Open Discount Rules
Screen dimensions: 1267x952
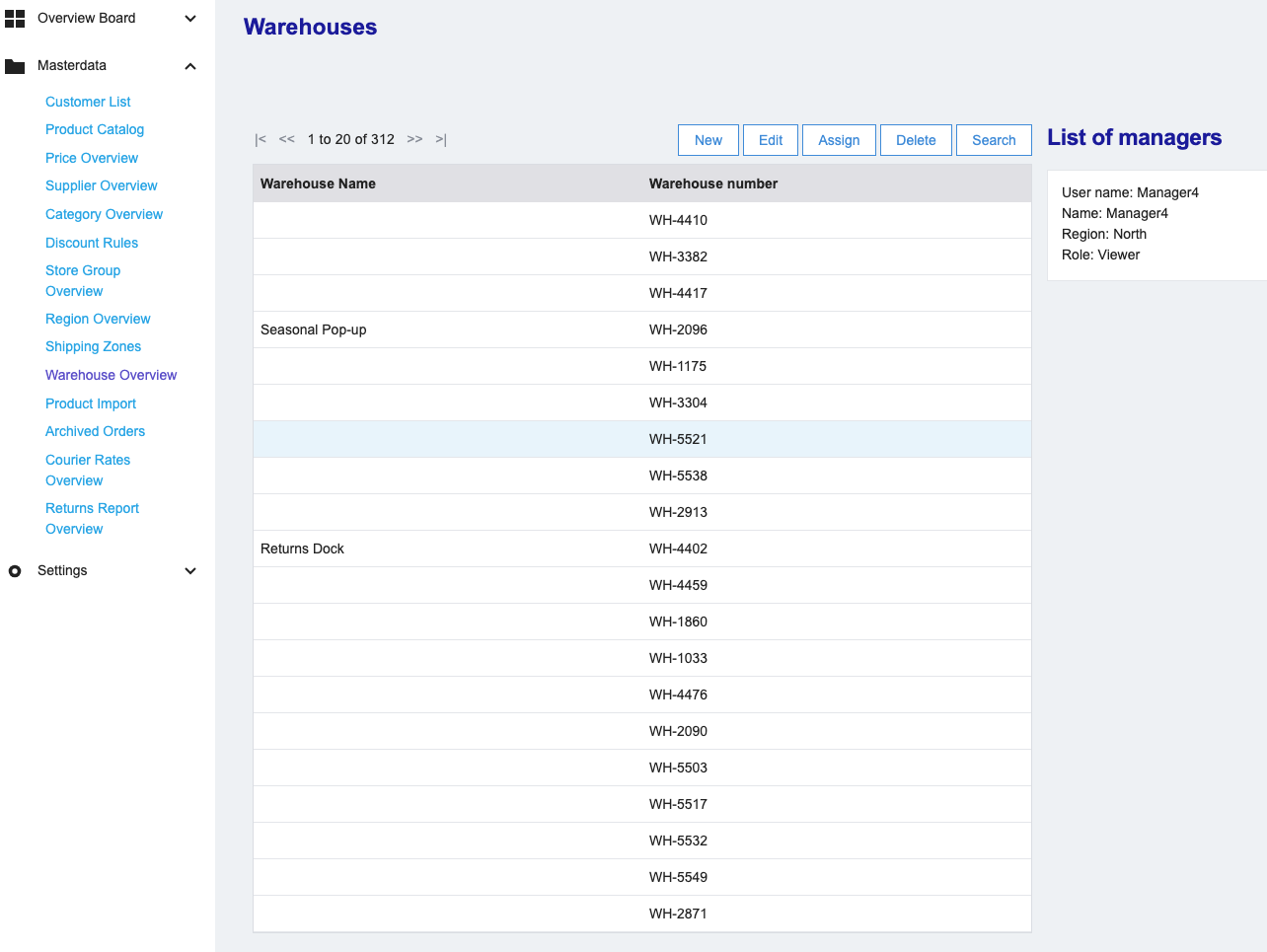coord(92,243)
